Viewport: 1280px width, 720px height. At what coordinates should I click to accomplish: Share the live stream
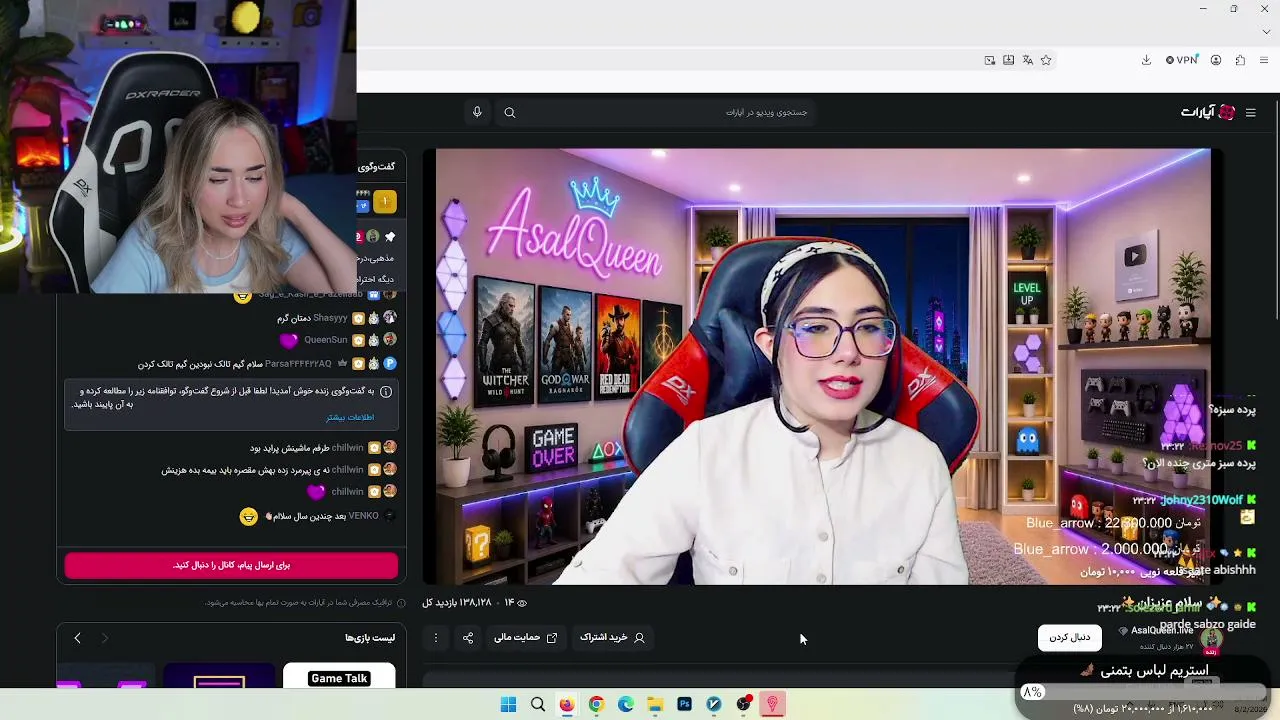468,638
